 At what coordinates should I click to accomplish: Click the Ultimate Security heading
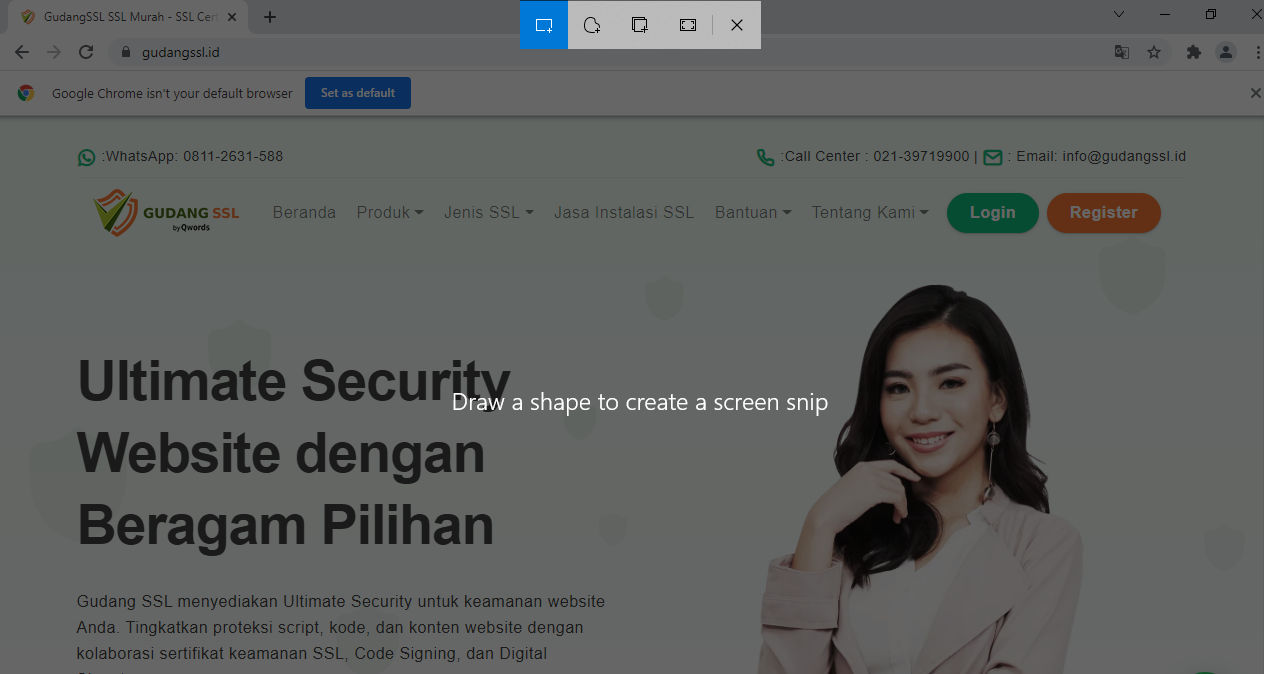pos(294,452)
